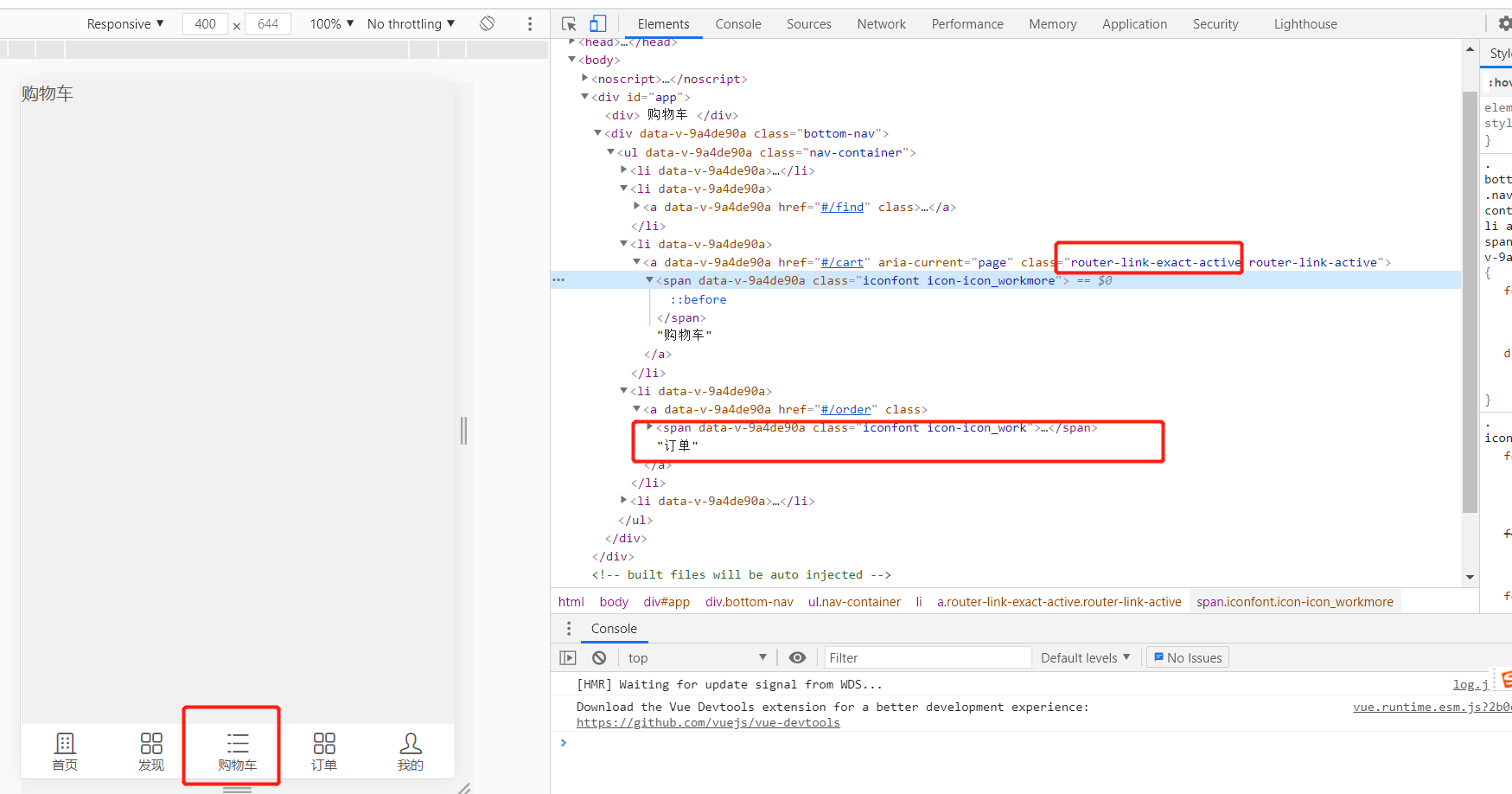Viewport: 1512px width, 794px height.
Task: Collapse the div id=app node
Action: click(584, 97)
